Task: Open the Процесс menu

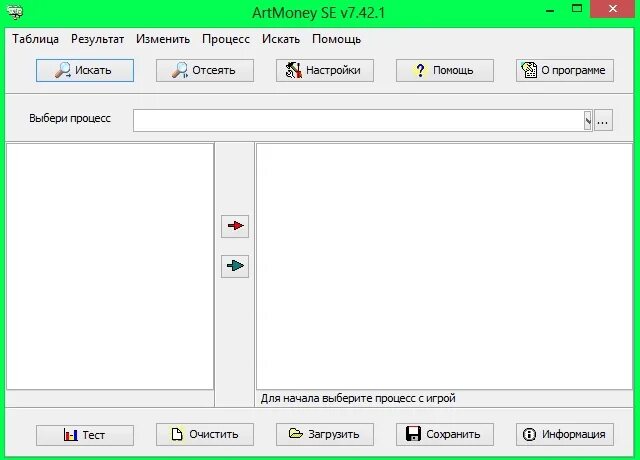Action: pyautogui.click(x=226, y=39)
